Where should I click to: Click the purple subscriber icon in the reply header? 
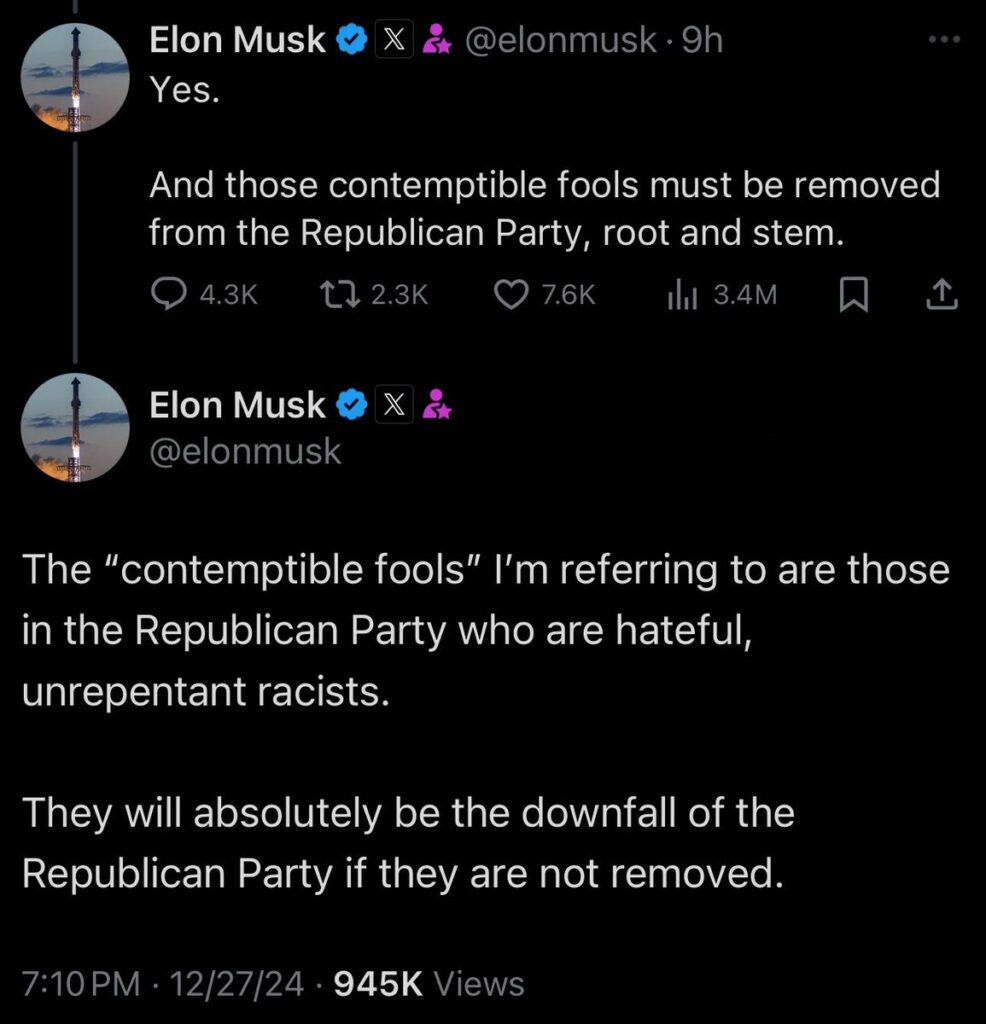click(x=436, y=41)
